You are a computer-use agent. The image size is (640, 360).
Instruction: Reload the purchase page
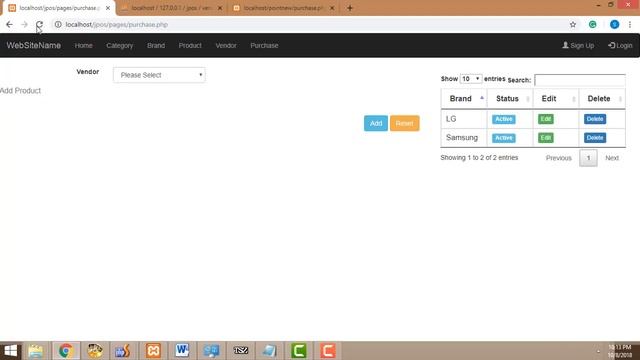tap(39, 24)
